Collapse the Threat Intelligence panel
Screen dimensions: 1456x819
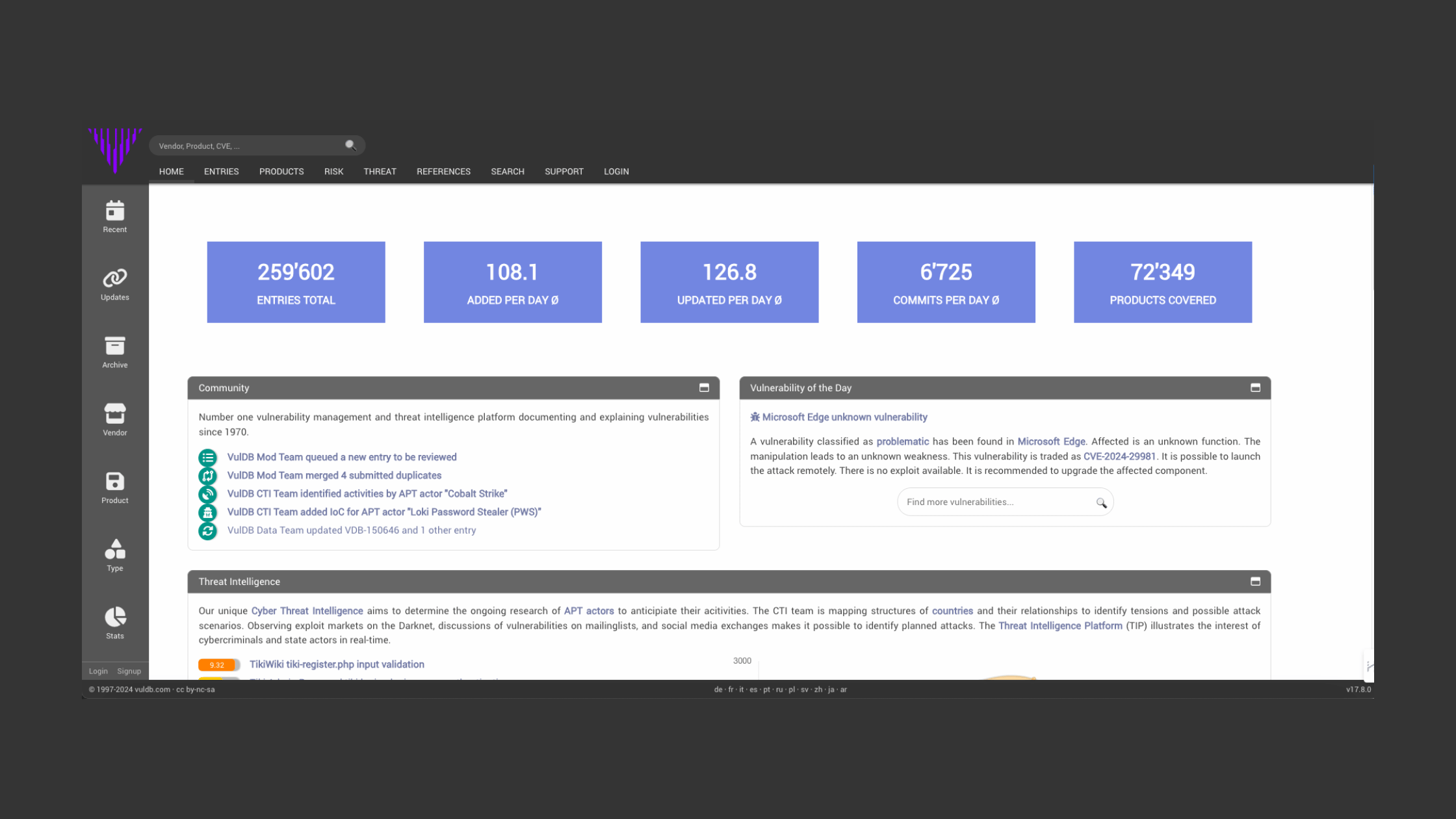(x=1255, y=581)
